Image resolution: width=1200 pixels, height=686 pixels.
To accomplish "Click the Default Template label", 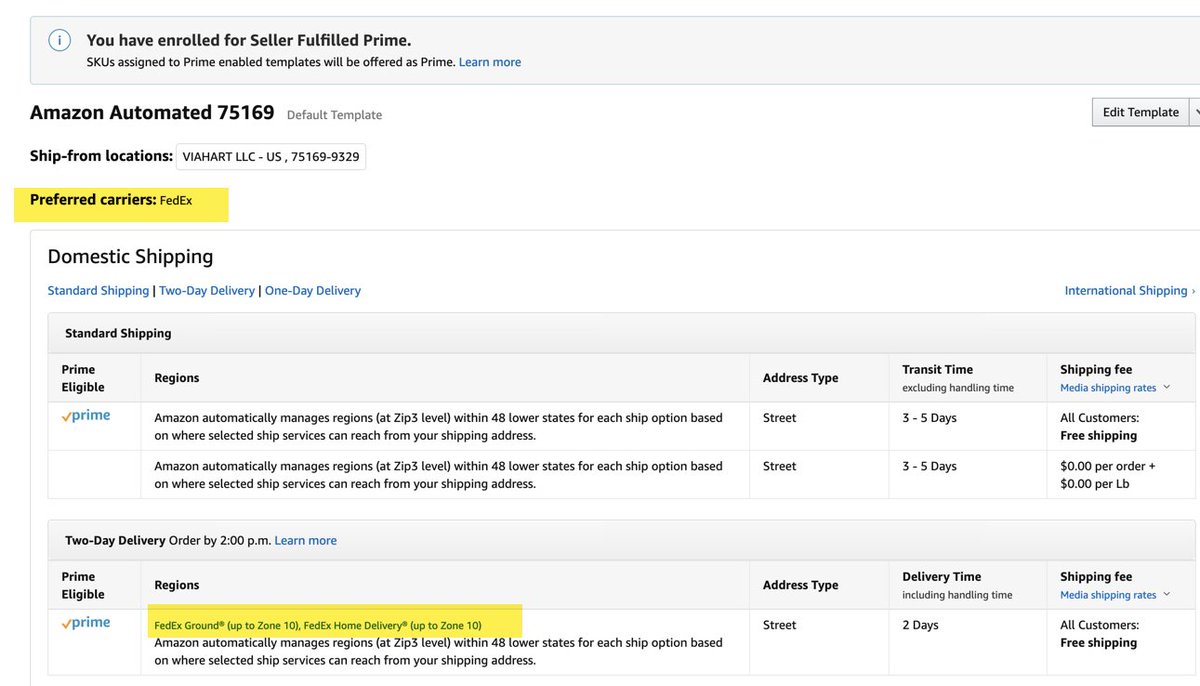I will pyautogui.click(x=334, y=115).
